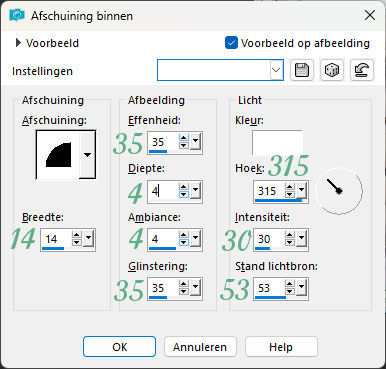Click the reset to default arrow icon
This screenshot has width=386, height=369.
coord(362,70)
